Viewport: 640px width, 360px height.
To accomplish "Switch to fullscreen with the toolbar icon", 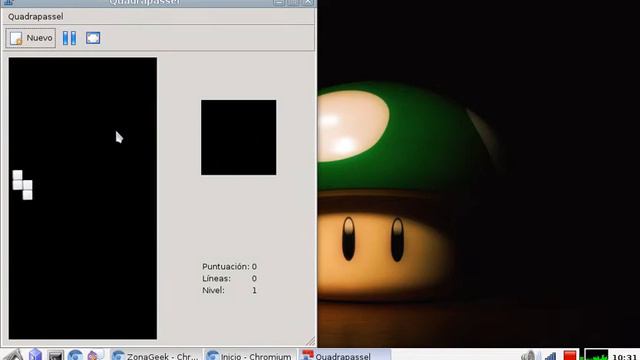I will 93,38.
